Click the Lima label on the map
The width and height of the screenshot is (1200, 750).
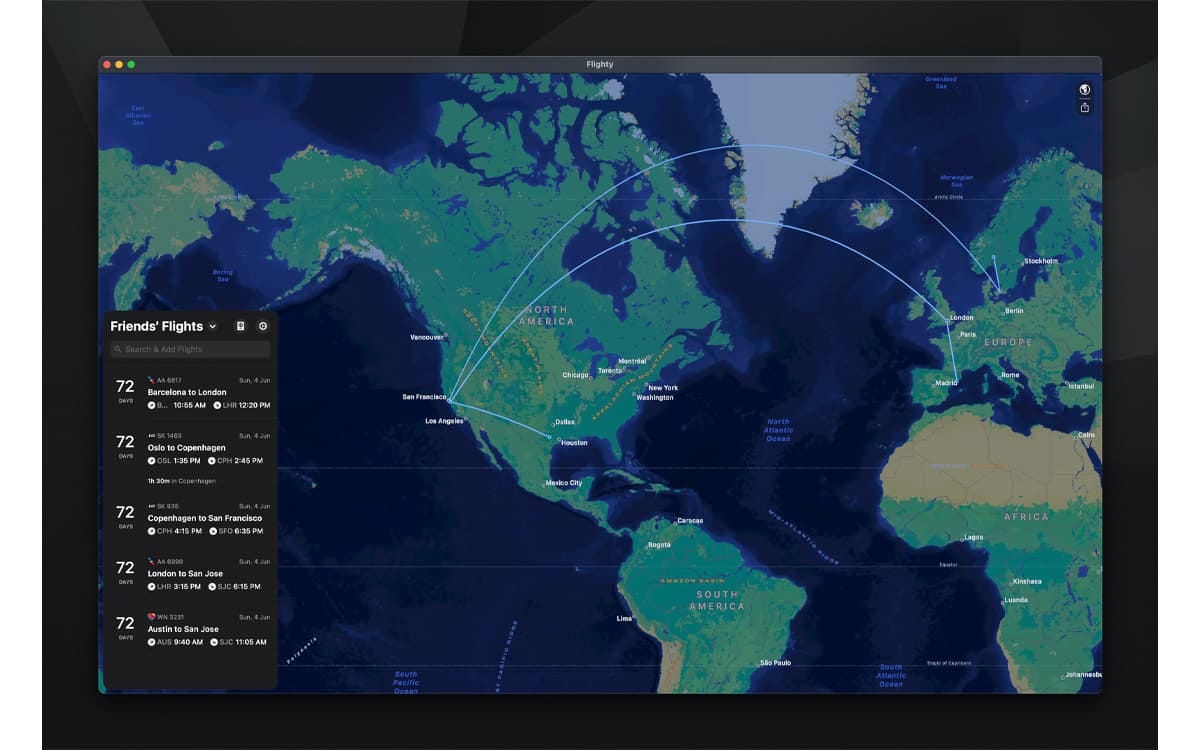point(624,618)
